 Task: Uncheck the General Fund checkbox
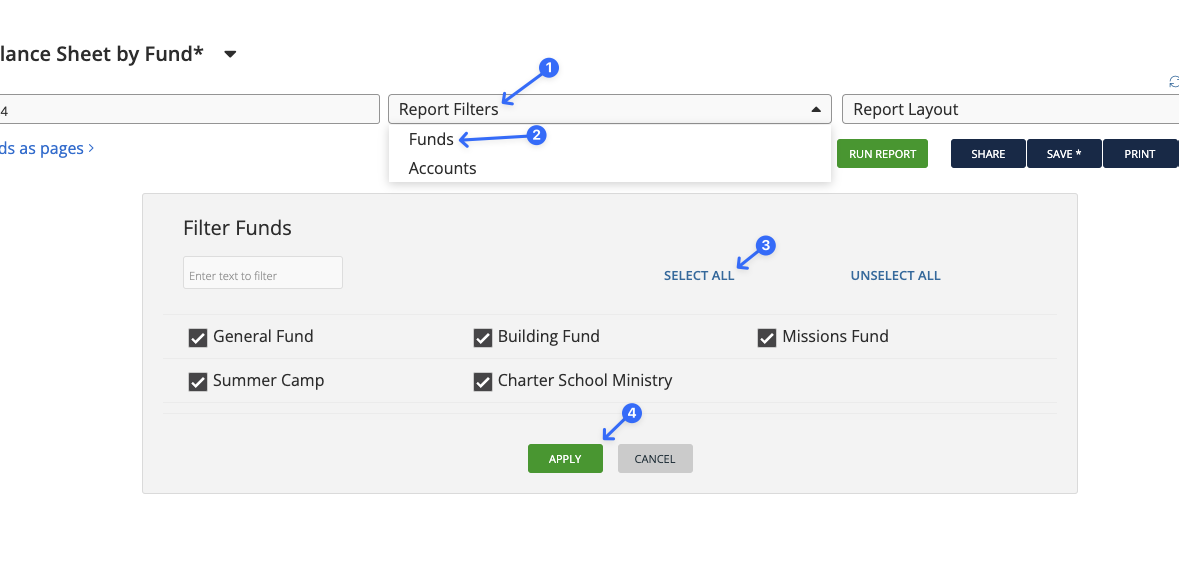pos(198,338)
